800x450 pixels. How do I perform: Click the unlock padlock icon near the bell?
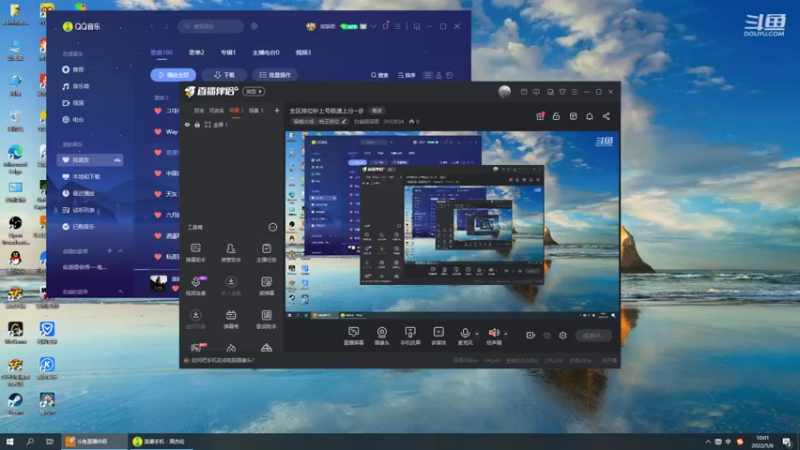[556, 116]
